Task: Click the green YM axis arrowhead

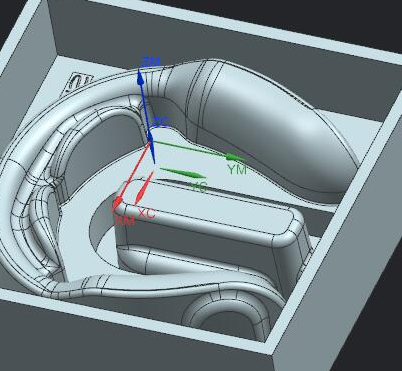Action: pos(236,157)
